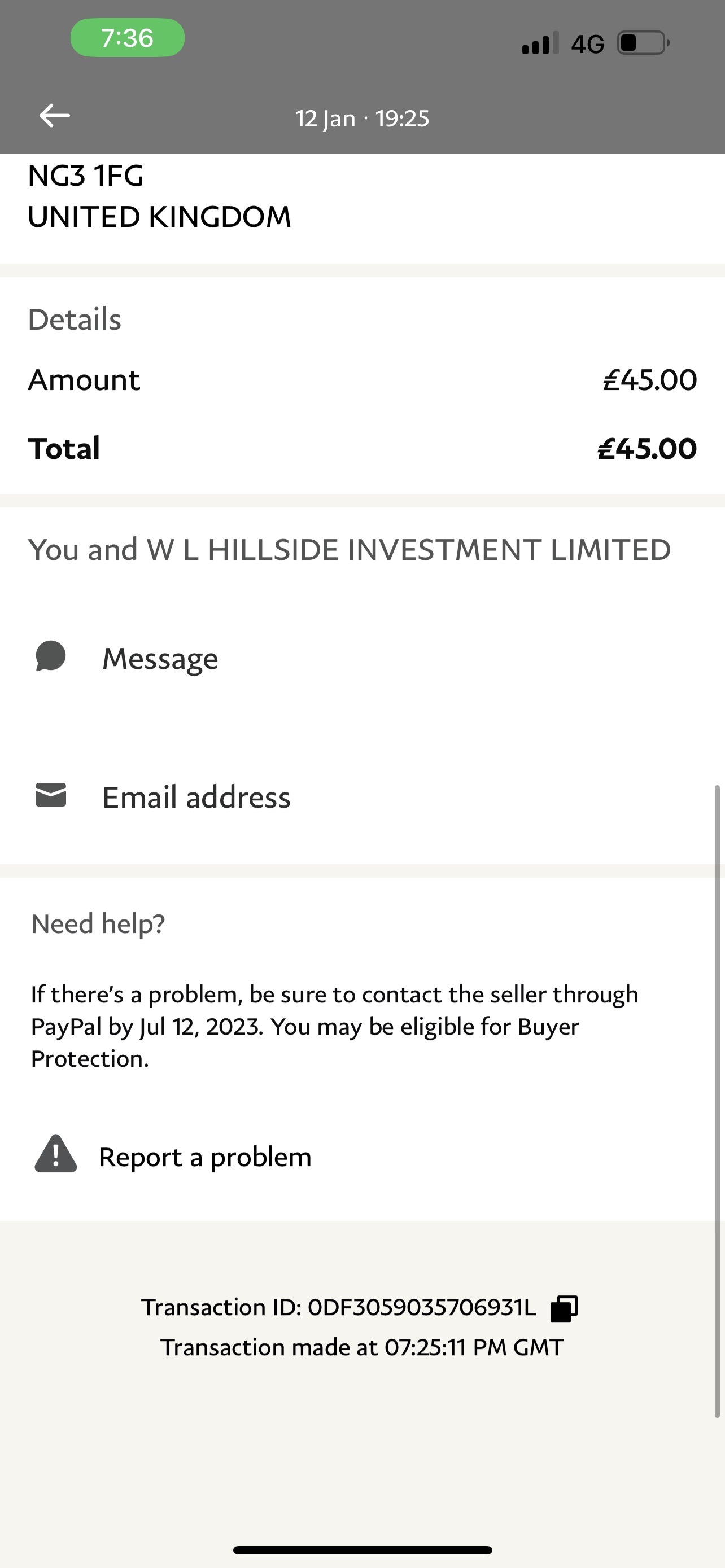Tap the warning triangle icon
725x1568 pixels.
click(x=55, y=1154)
